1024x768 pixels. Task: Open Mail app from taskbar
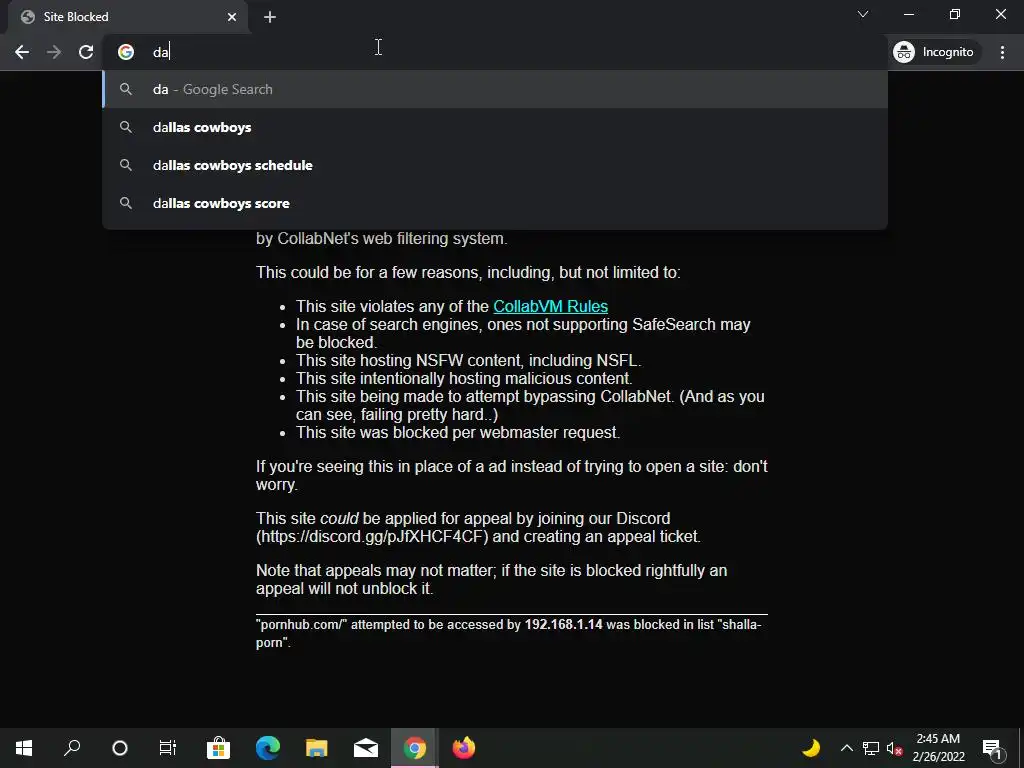coord(366,748)
